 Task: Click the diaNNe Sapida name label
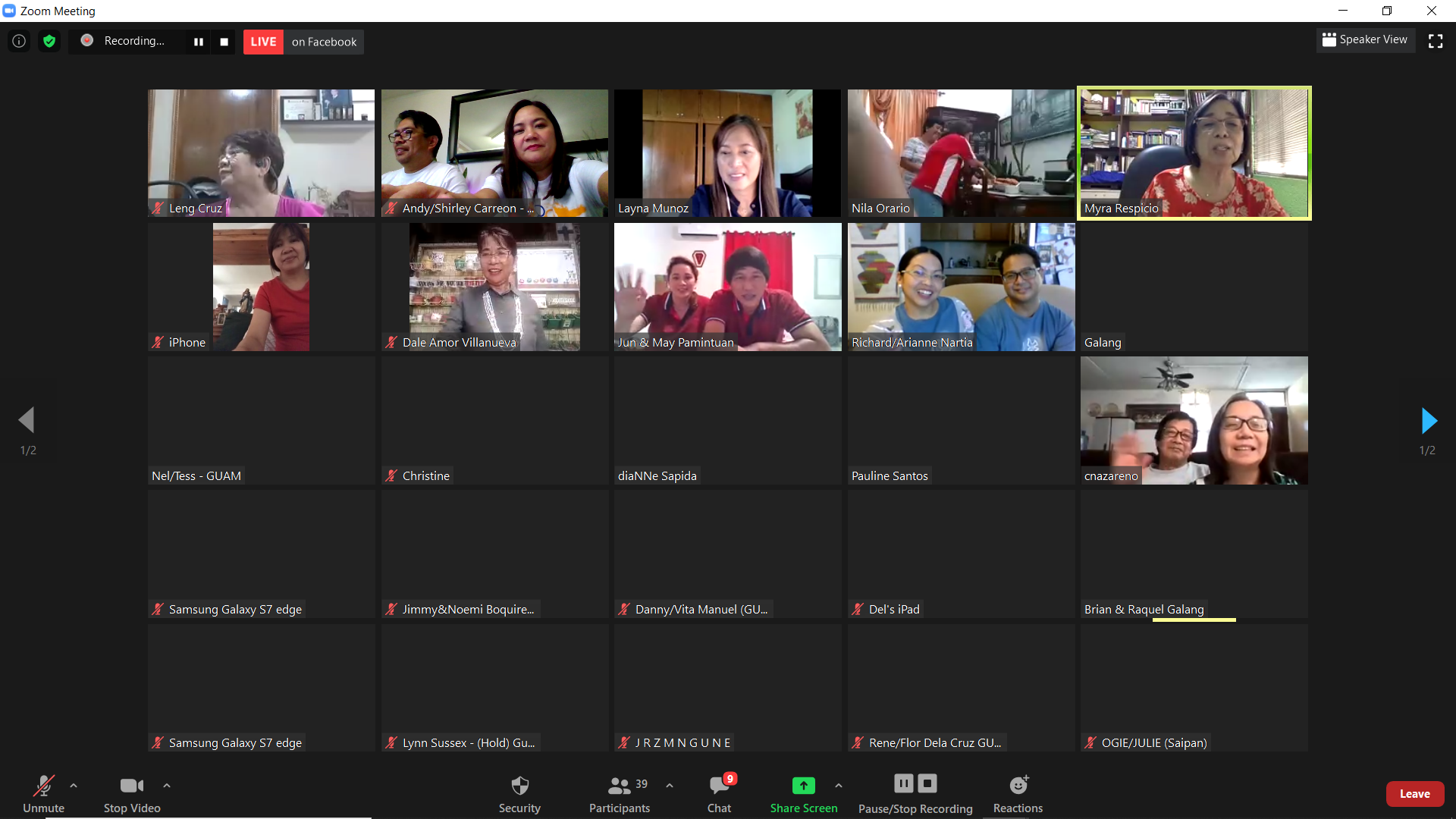click(657, 476)
